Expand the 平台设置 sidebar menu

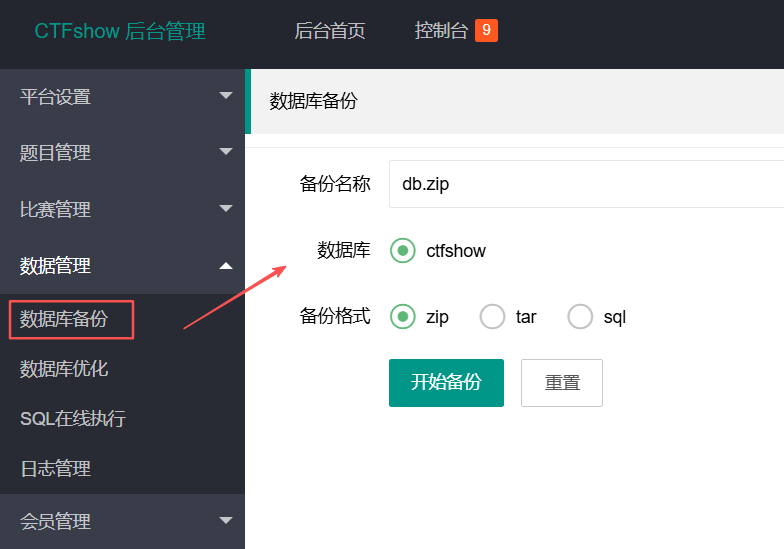122,96
